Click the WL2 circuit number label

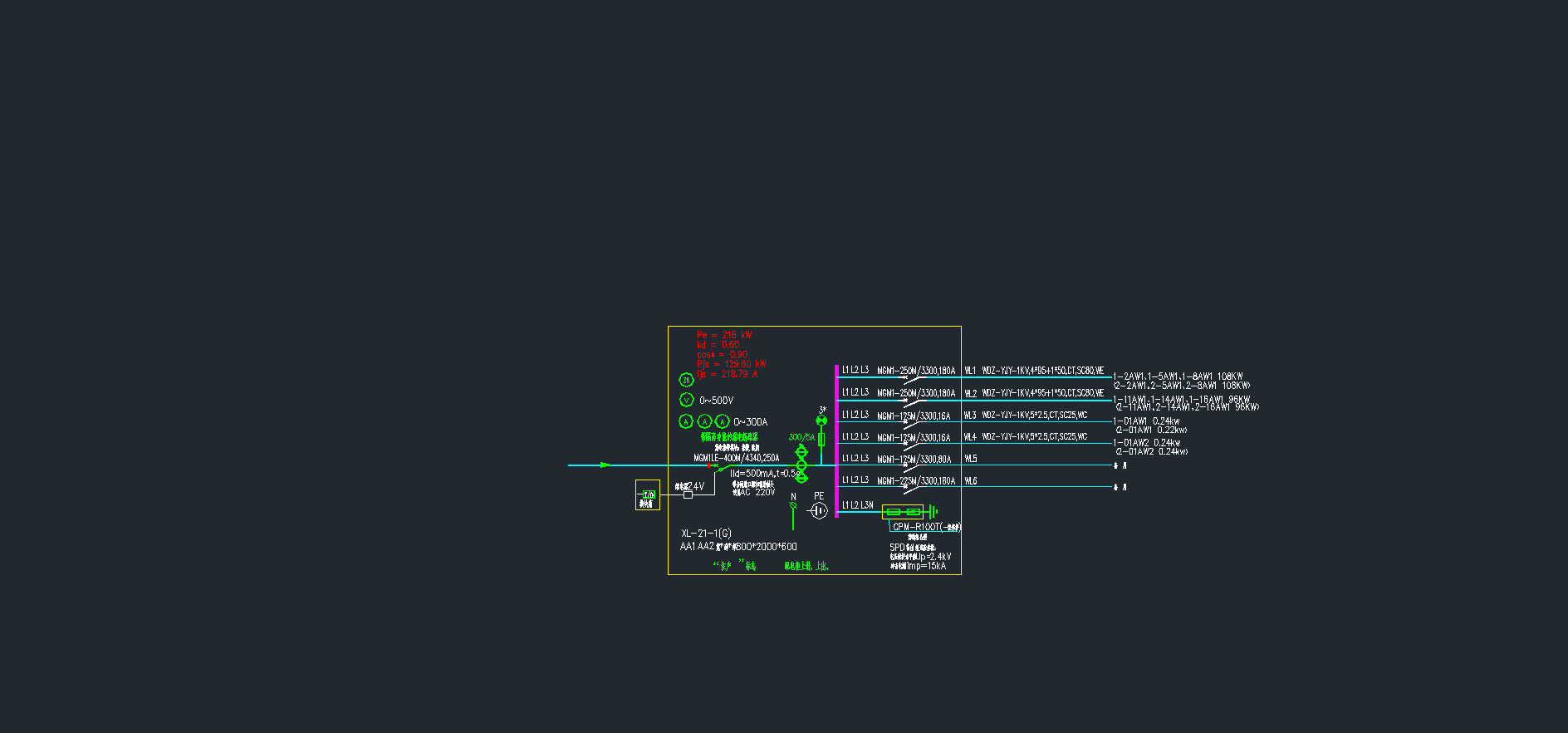pos(970,393)
